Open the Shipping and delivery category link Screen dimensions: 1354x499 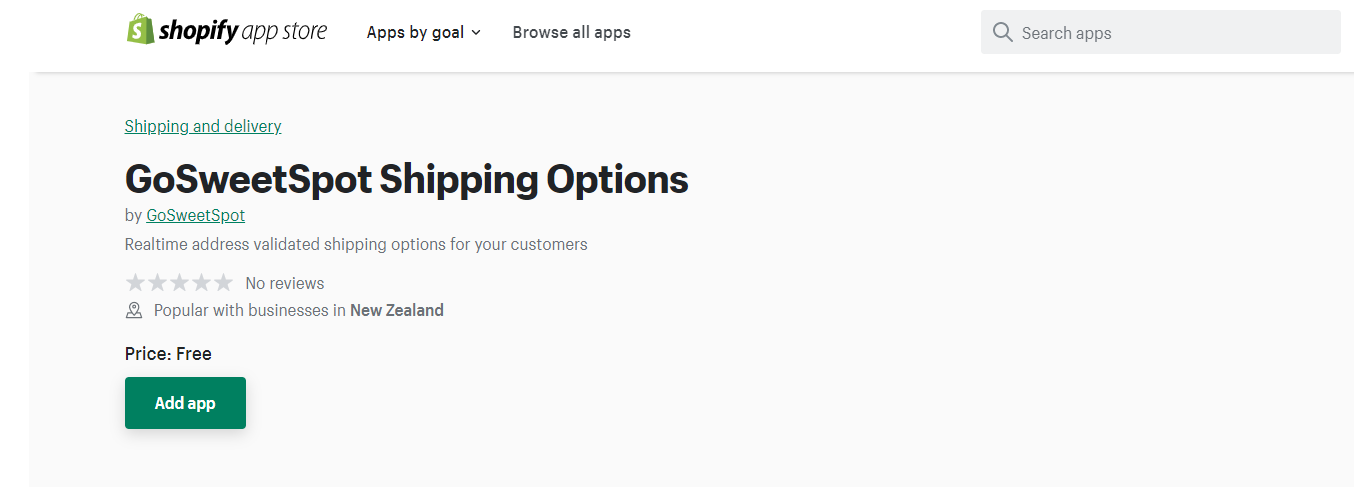click(x=203, y=126)
